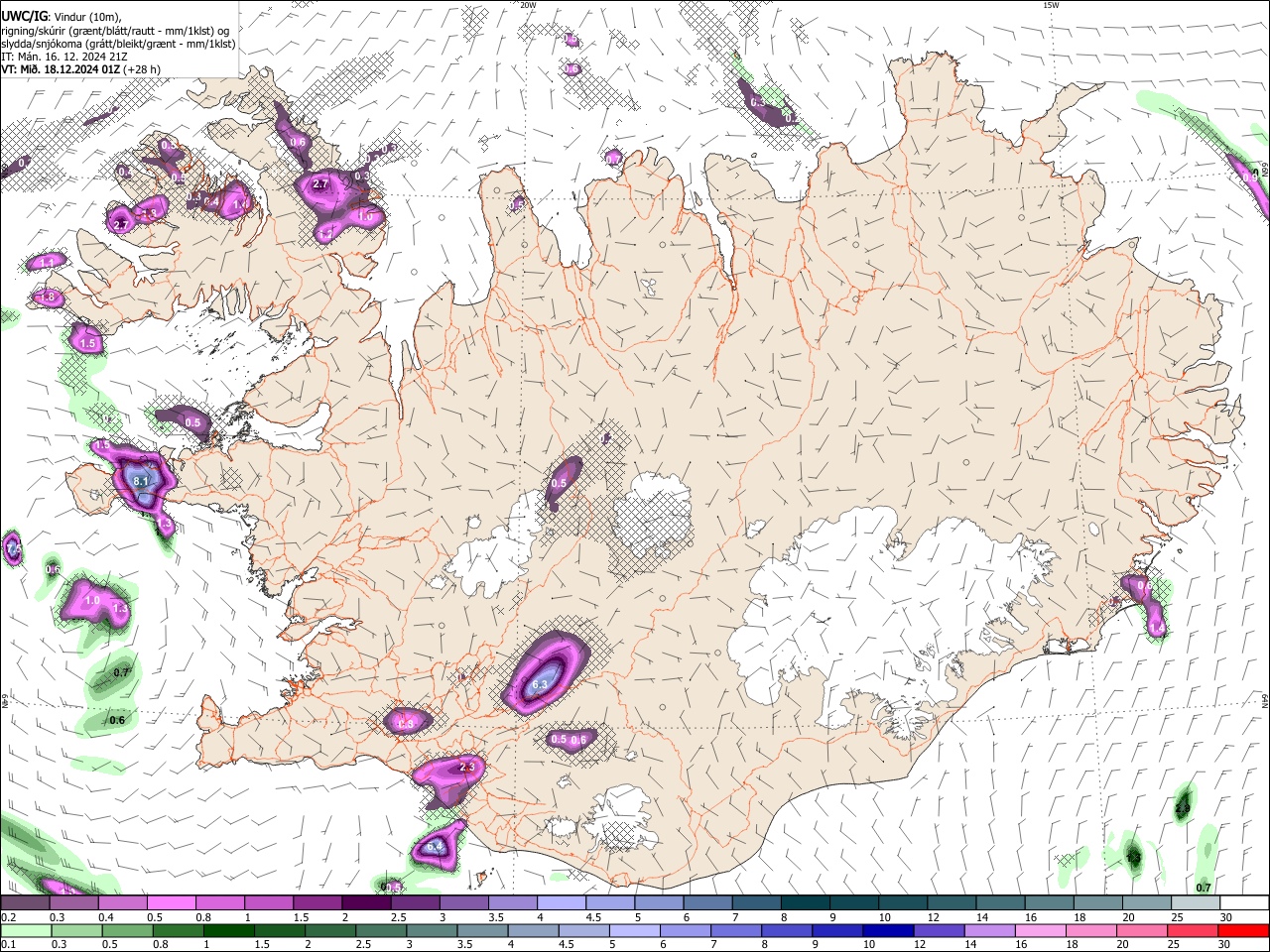1270x952 pixels.
Task: Pick the lower scale swatch between 1 and 1.5
Action: (227, 931)
